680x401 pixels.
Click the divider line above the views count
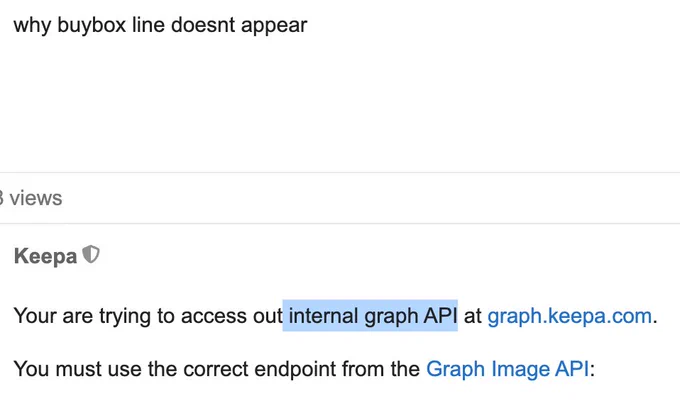click(340, 173)
